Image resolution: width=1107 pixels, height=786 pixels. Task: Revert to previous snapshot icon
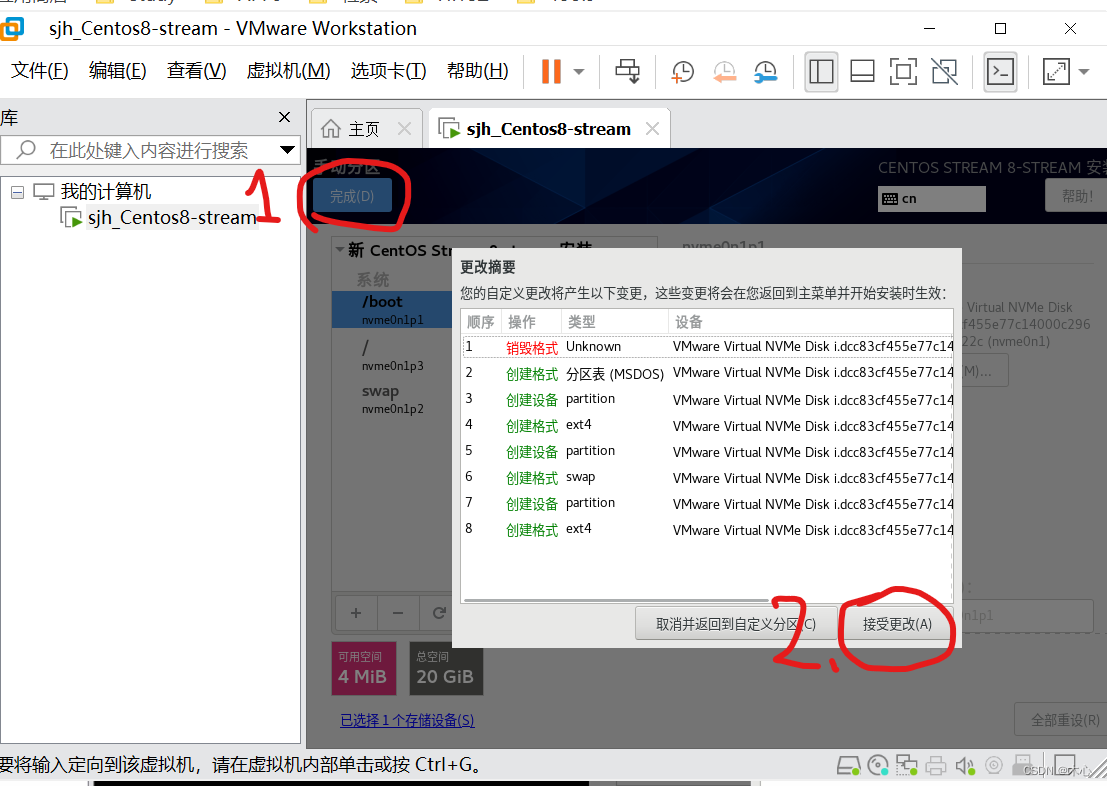click(724, 71)
